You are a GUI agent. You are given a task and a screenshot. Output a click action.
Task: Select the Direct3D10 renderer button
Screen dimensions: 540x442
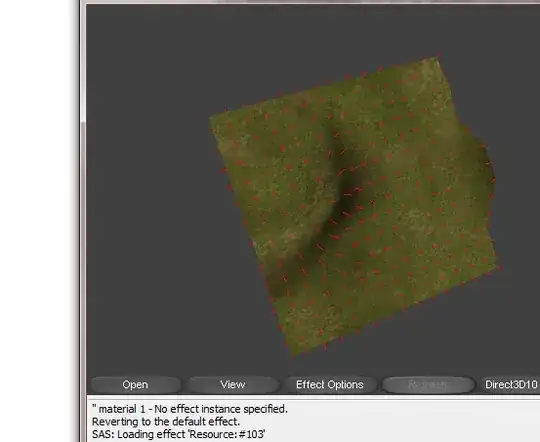tap(510, 384)
